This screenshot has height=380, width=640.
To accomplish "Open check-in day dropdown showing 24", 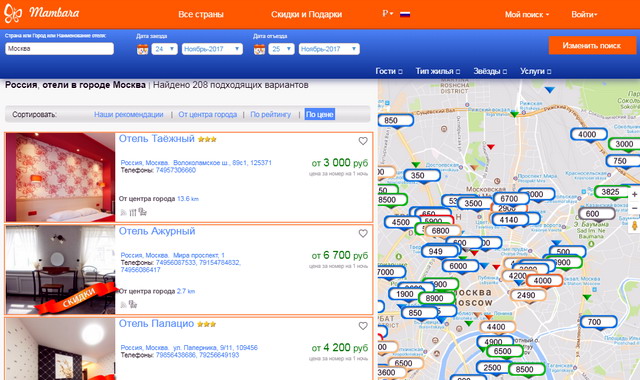I will pyautogui.click(x=164, y=49).
